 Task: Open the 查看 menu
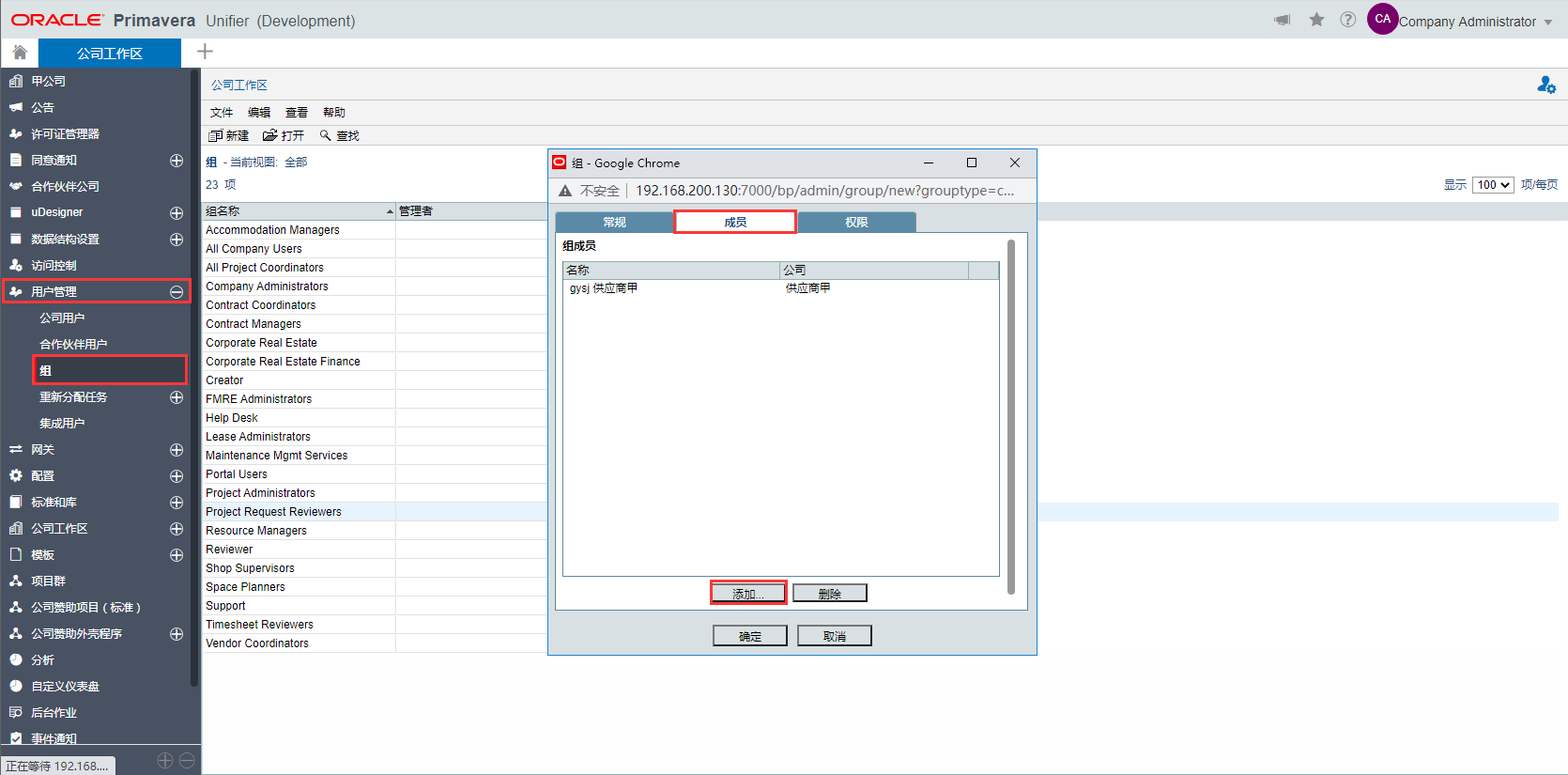click(297, 113)
